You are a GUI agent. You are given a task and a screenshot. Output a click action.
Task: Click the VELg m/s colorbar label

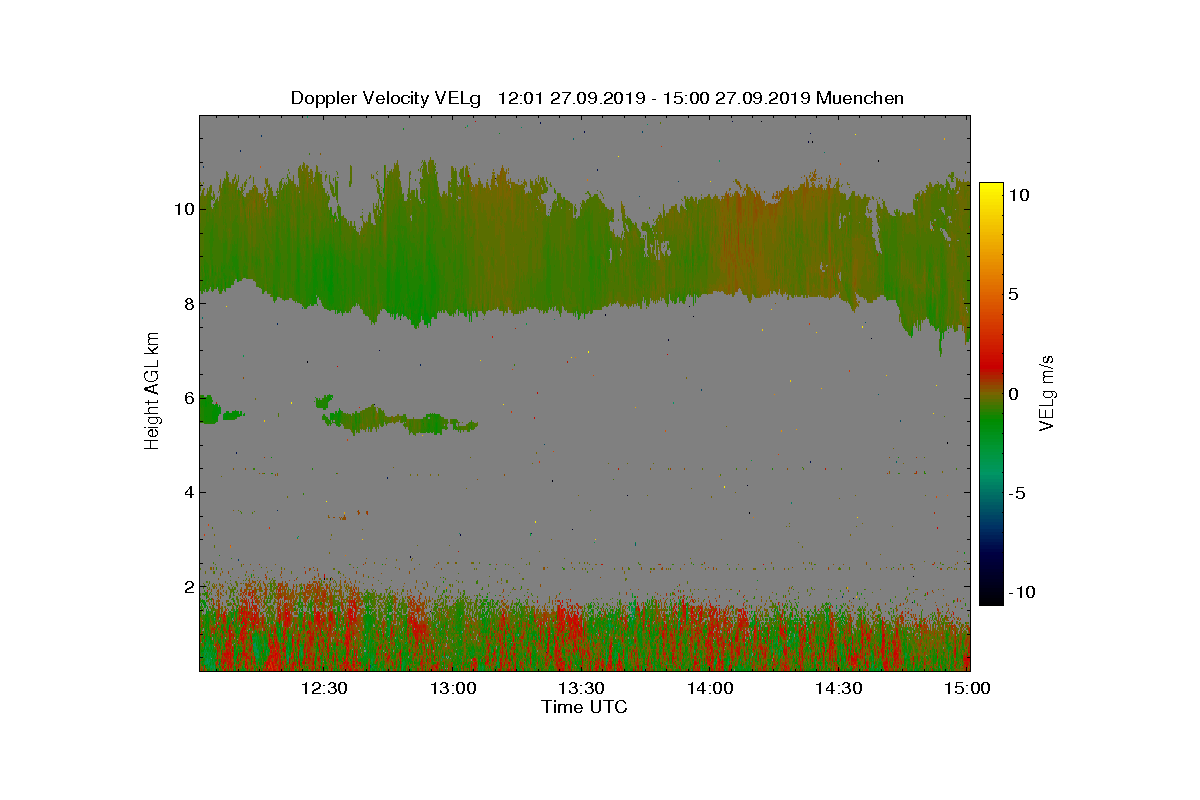click(x=1047, y=392)
